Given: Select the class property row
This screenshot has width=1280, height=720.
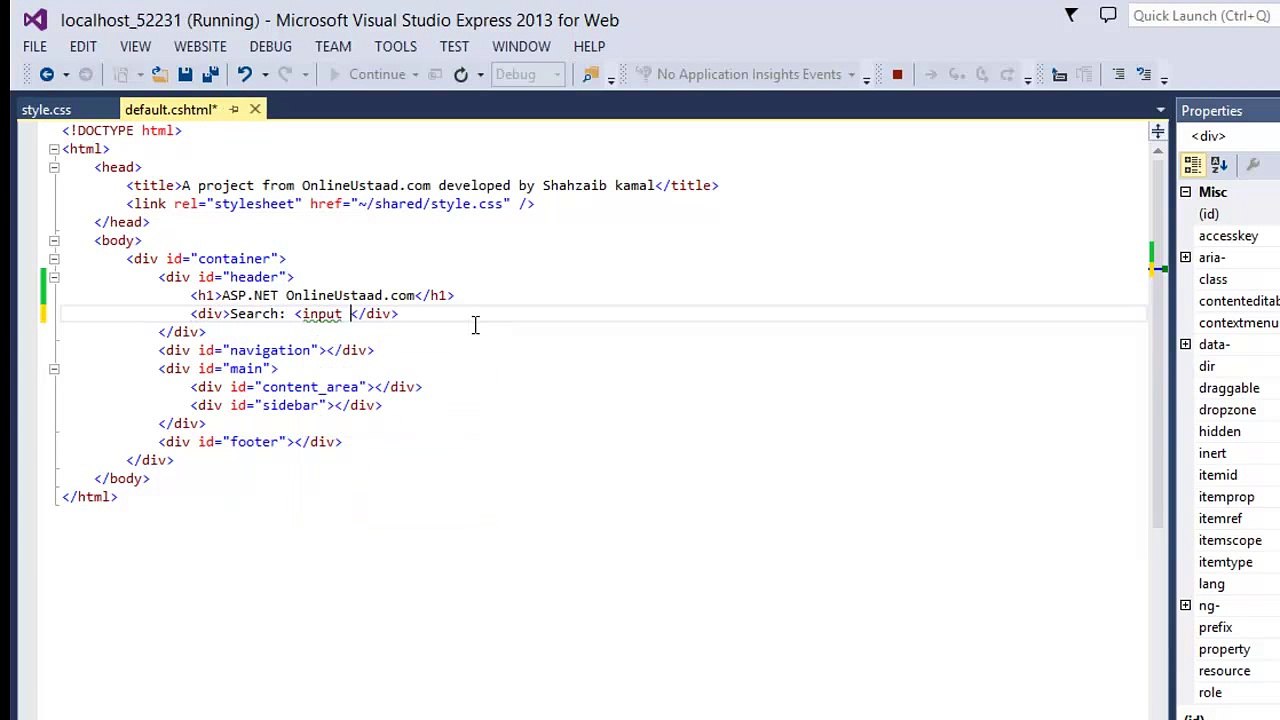Looking at the screenshot, I should [x=1229, y=279].
